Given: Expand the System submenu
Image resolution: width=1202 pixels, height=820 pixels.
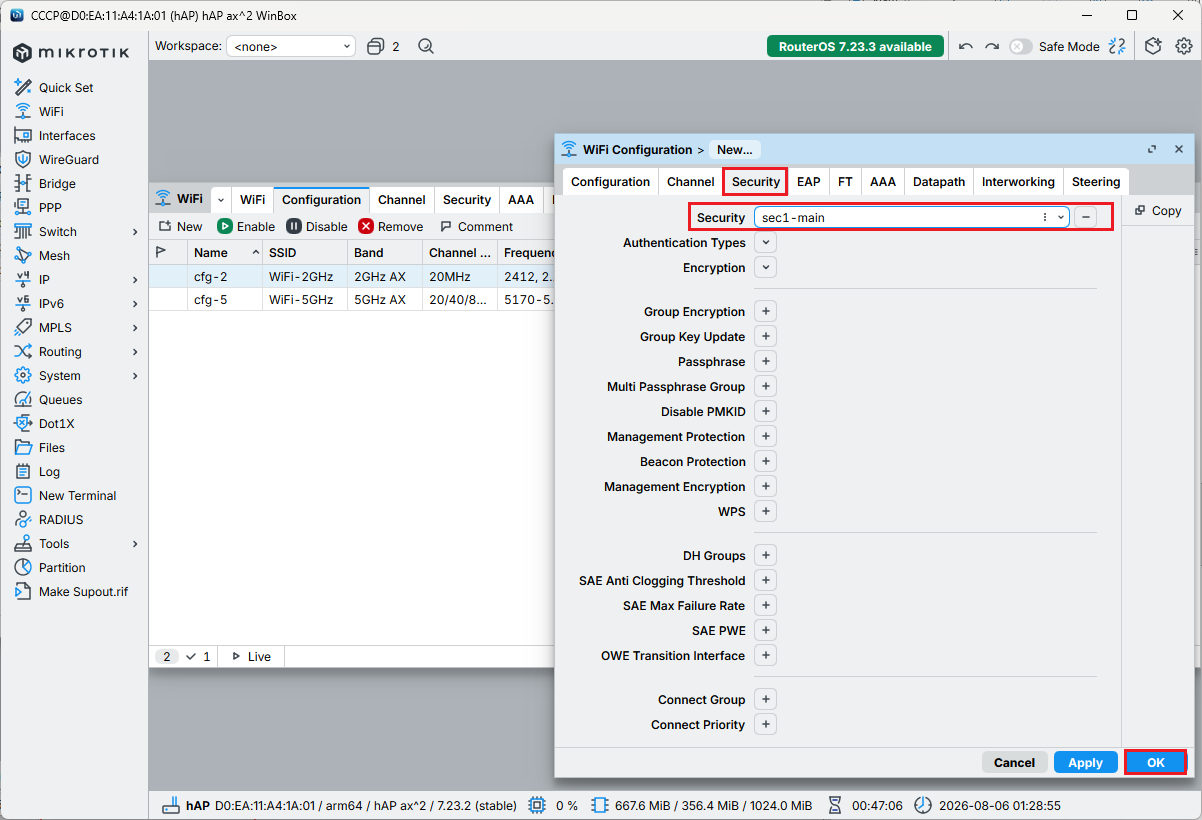Looking at the screenshot, I should click(x=135, y=375).
